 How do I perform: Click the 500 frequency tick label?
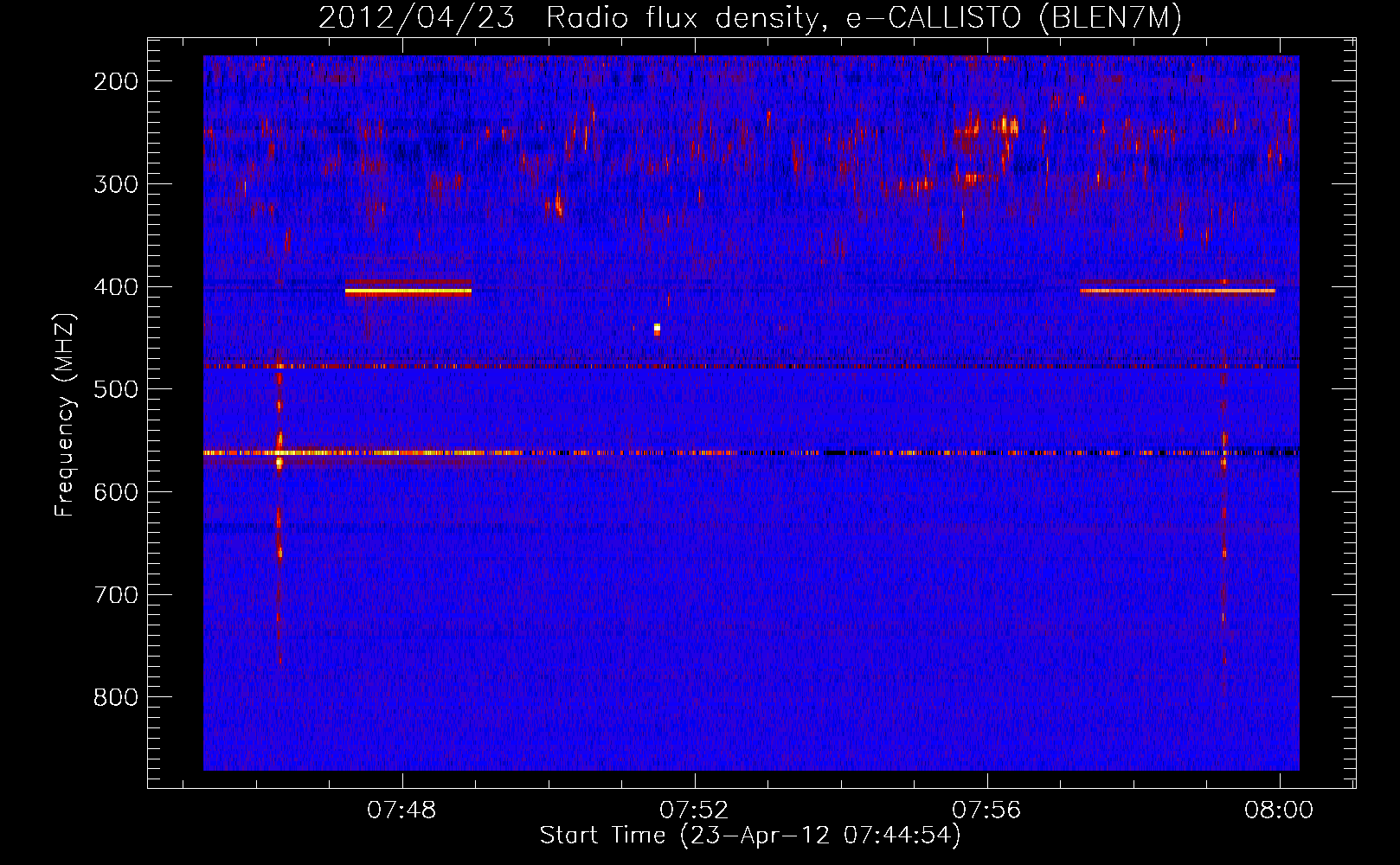[116, 389]
